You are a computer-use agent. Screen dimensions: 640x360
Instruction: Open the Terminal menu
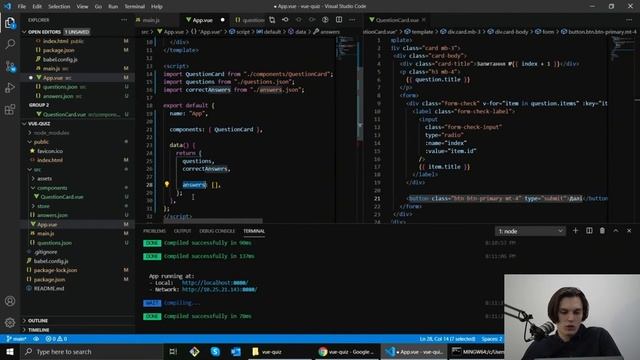135,6
